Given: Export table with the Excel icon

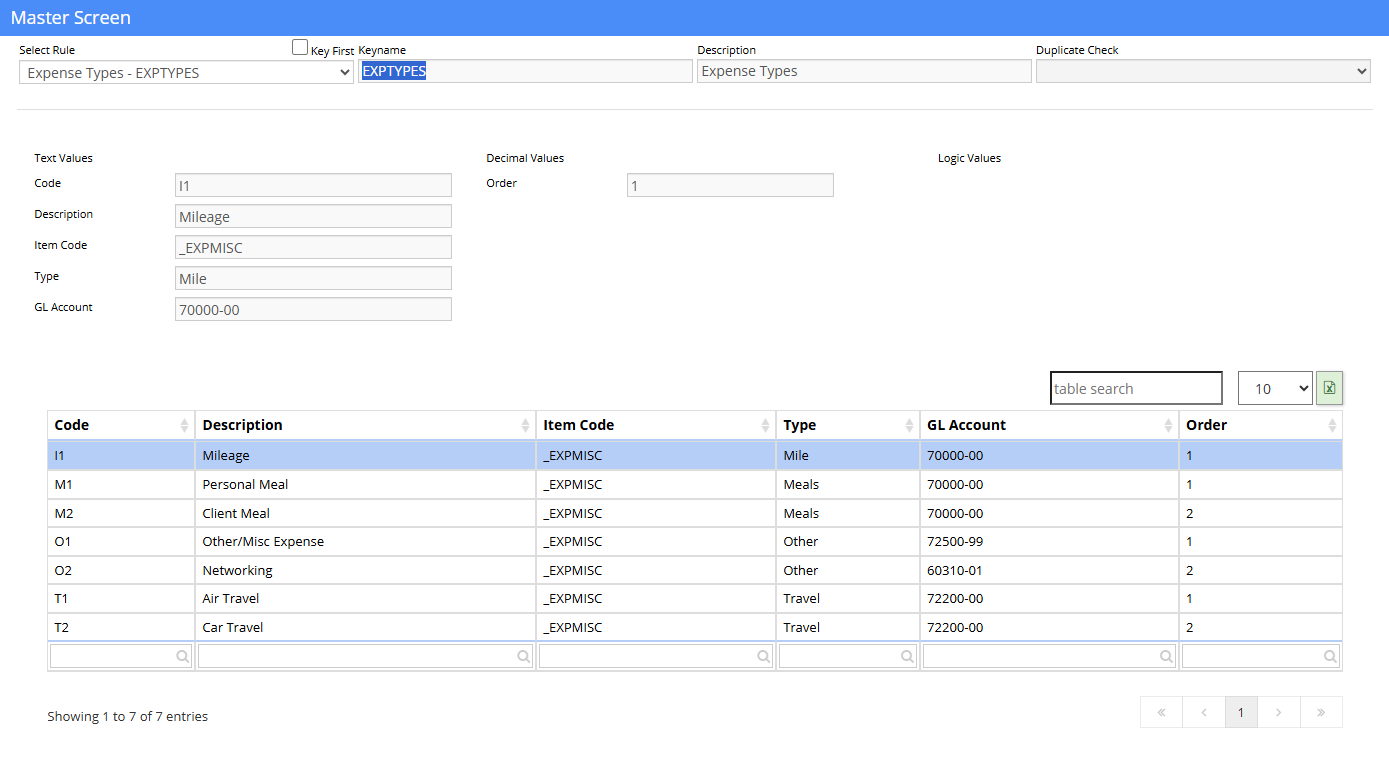Looking at the screenshot, I should tap(1329, 388).
